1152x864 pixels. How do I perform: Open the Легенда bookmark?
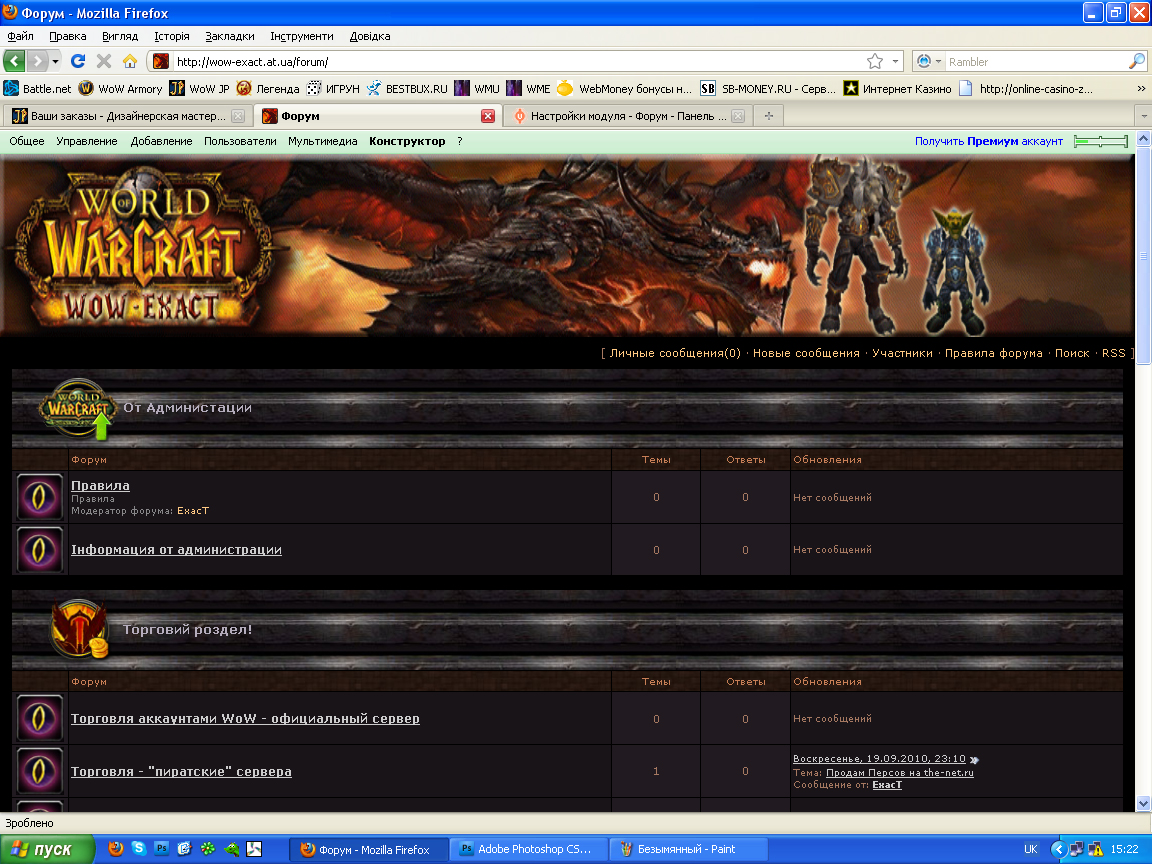tap(268, 89)
